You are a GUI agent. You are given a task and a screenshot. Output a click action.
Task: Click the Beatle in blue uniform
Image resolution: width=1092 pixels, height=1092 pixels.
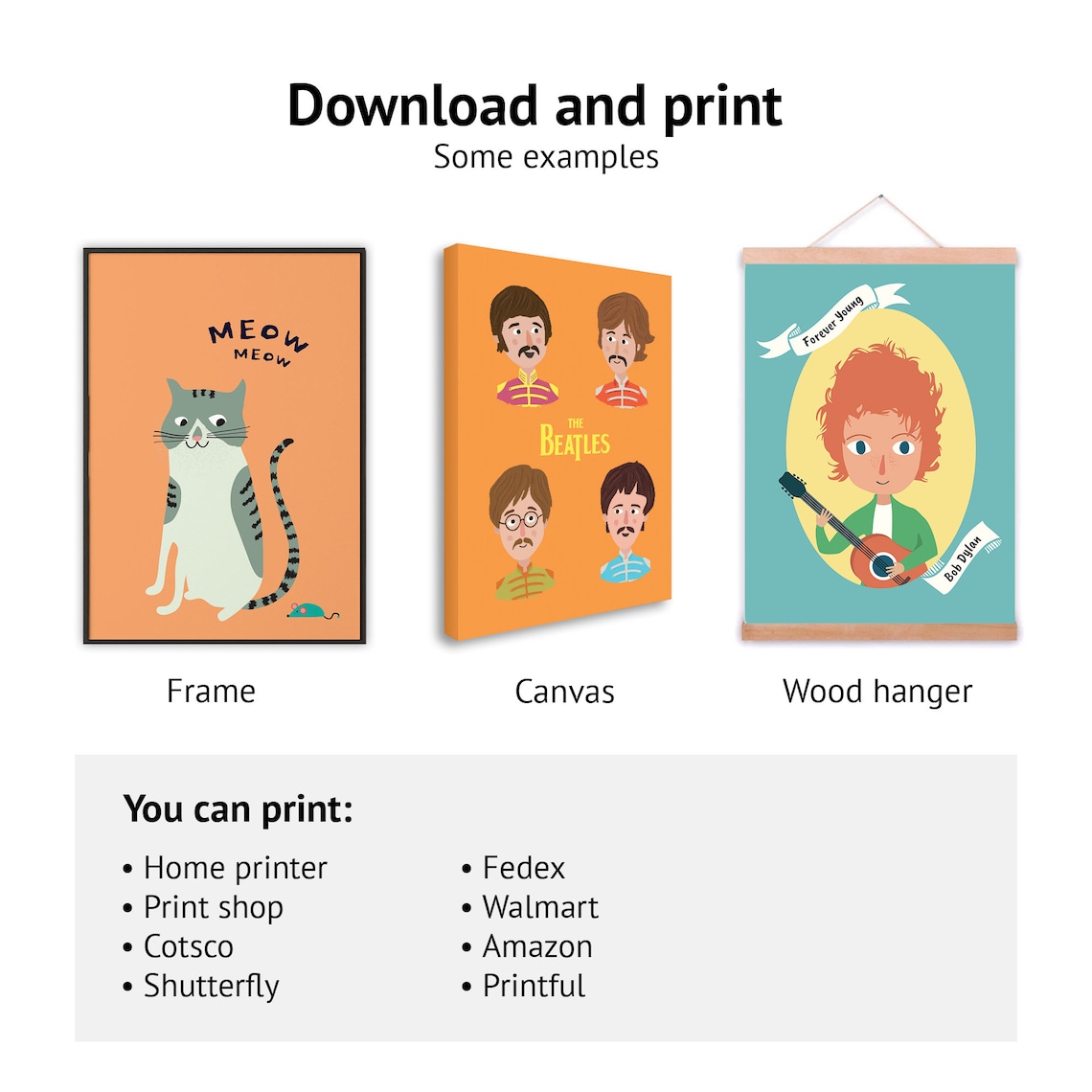tap(626, 522)
